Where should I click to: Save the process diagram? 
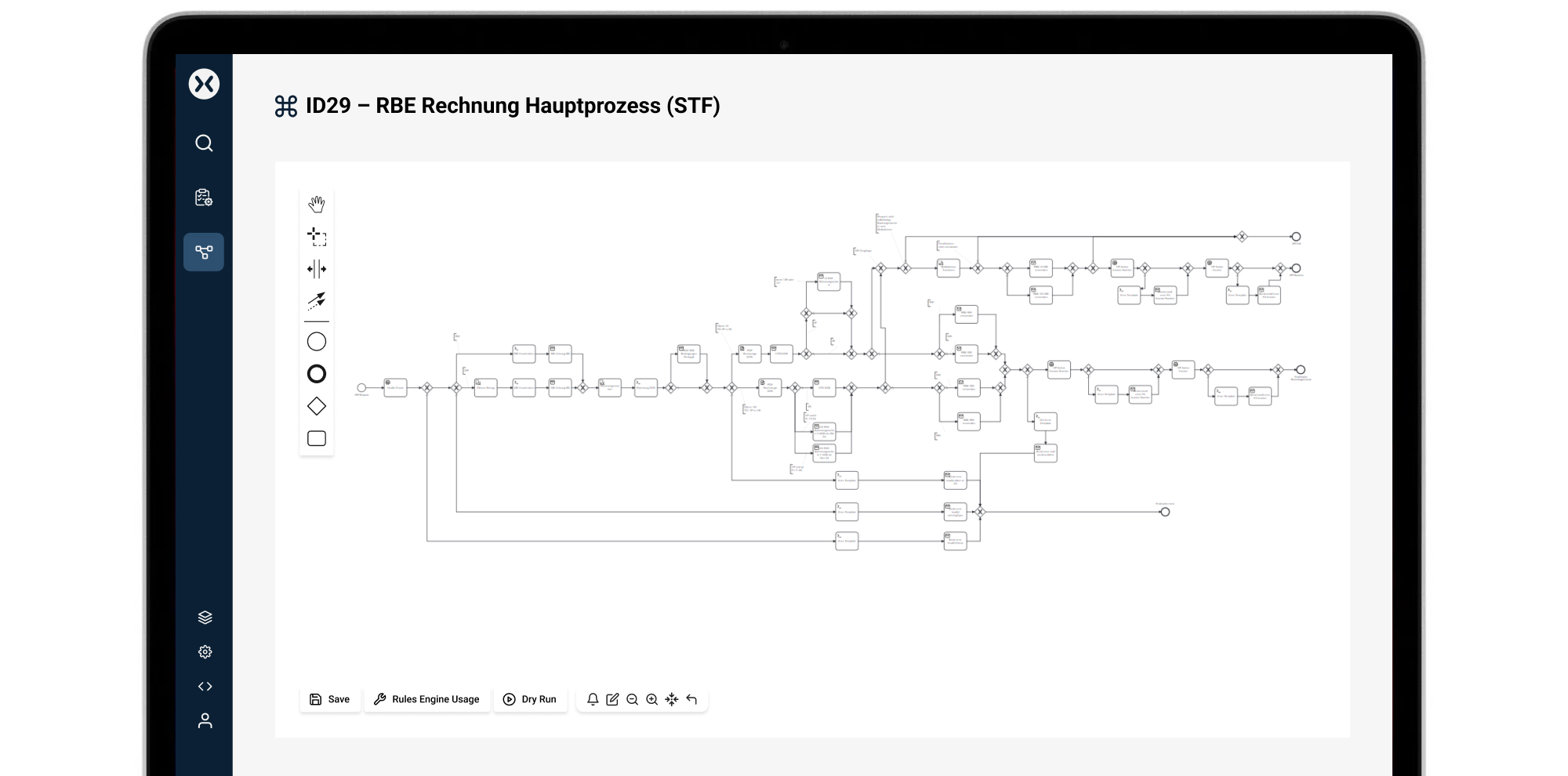click(330, 699)
